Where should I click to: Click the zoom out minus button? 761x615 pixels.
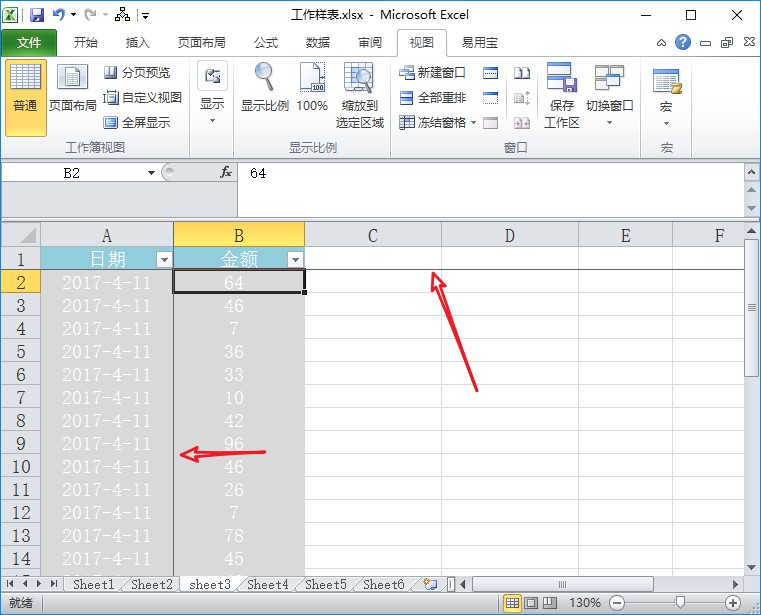tap(617, 603)
